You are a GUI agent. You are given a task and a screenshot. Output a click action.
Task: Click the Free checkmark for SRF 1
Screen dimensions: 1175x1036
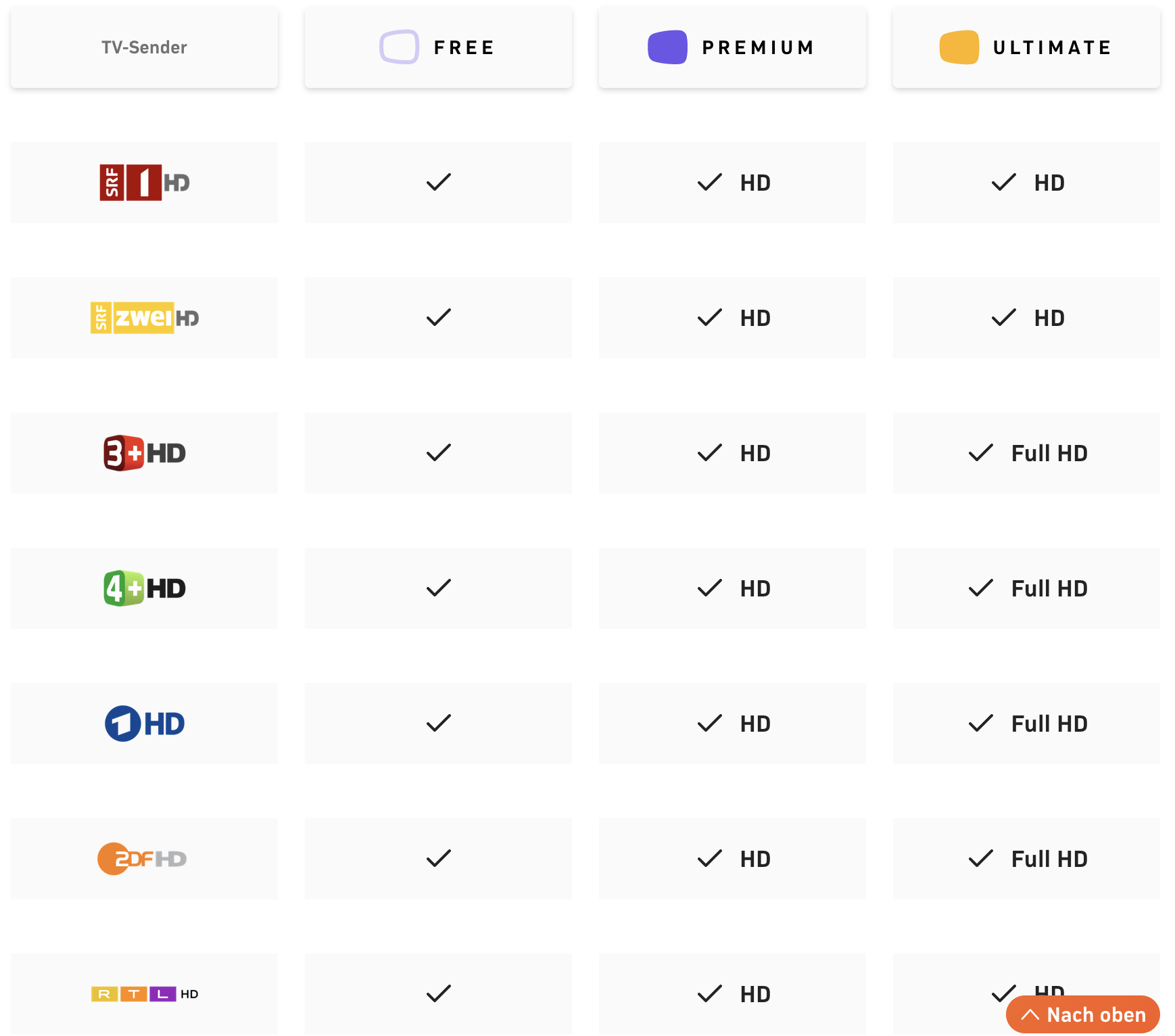[439, 183]
